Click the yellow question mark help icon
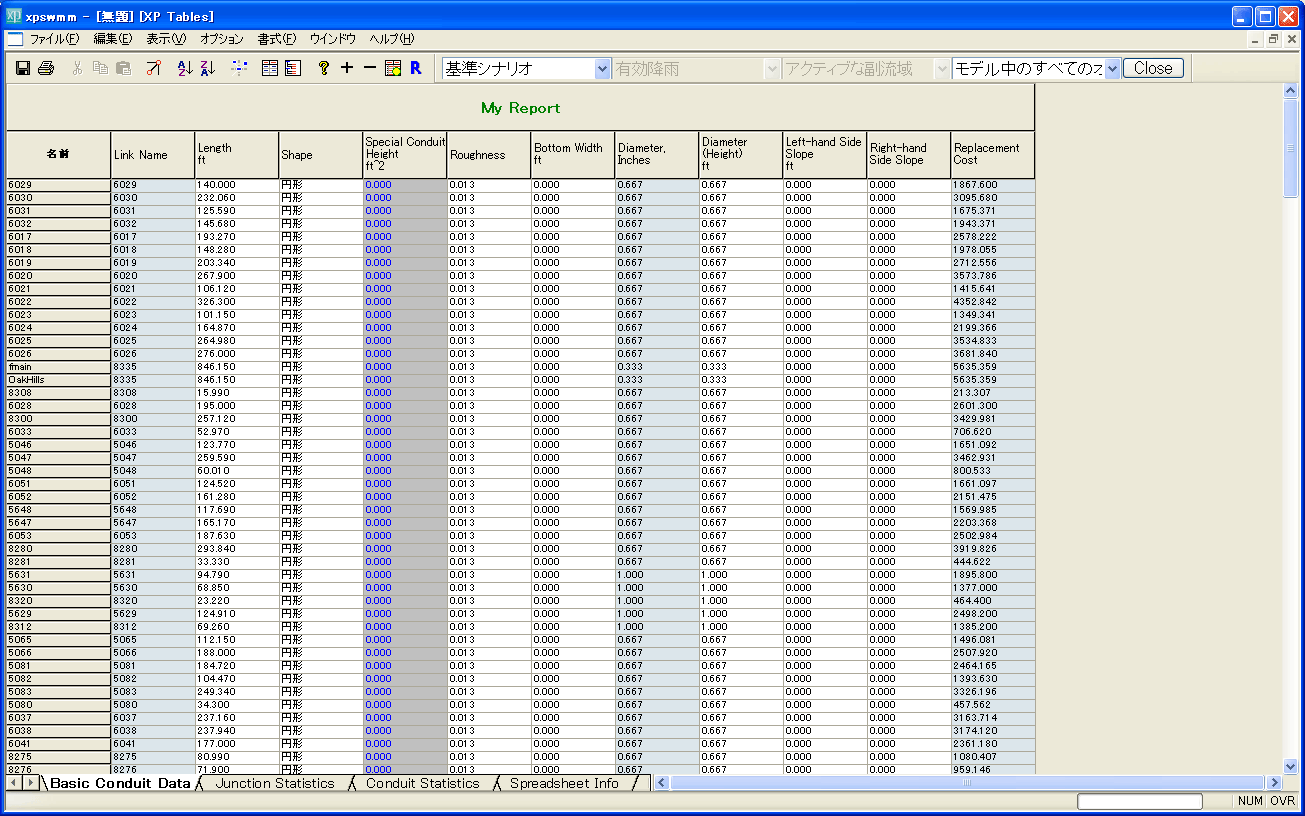Viewport: 1305px width, 816px height. [323, 68]
